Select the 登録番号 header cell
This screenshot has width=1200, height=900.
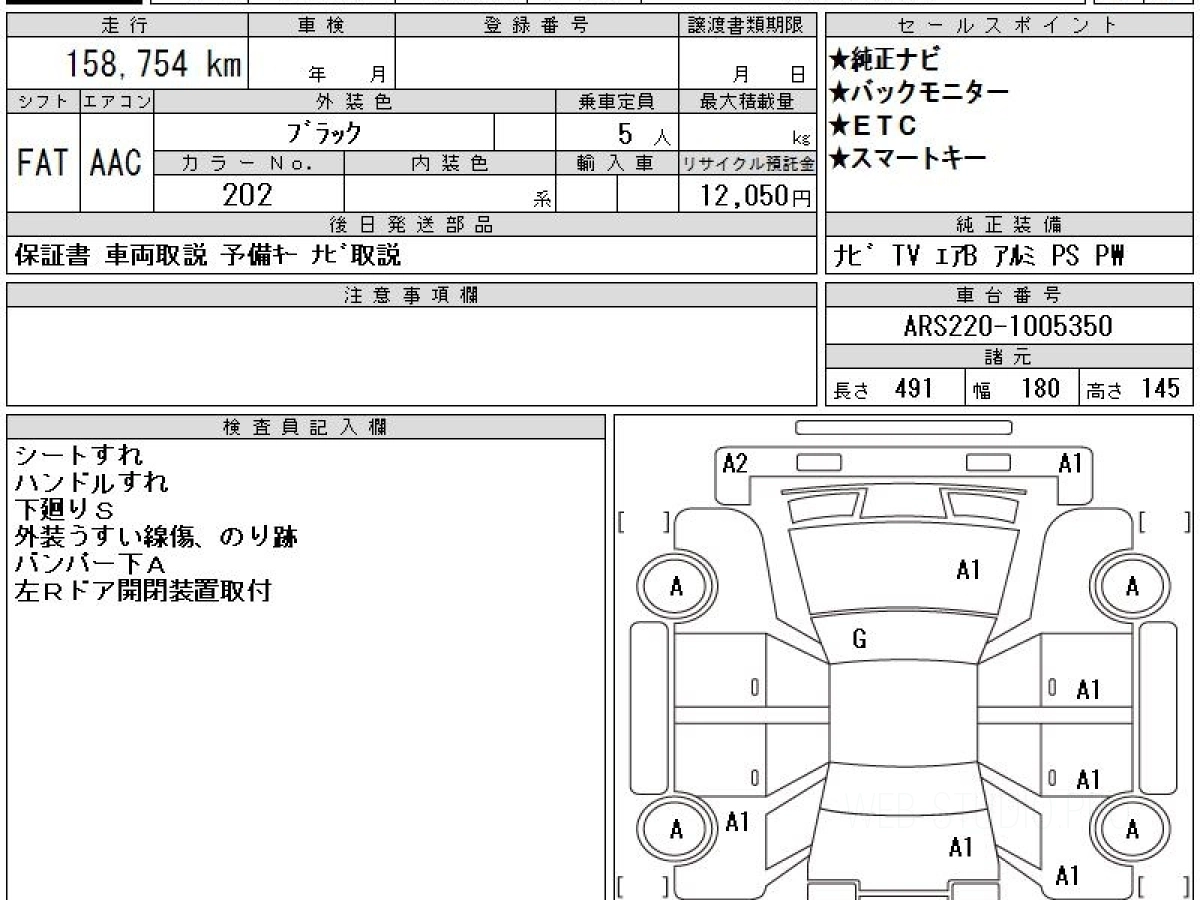(537, 25)
